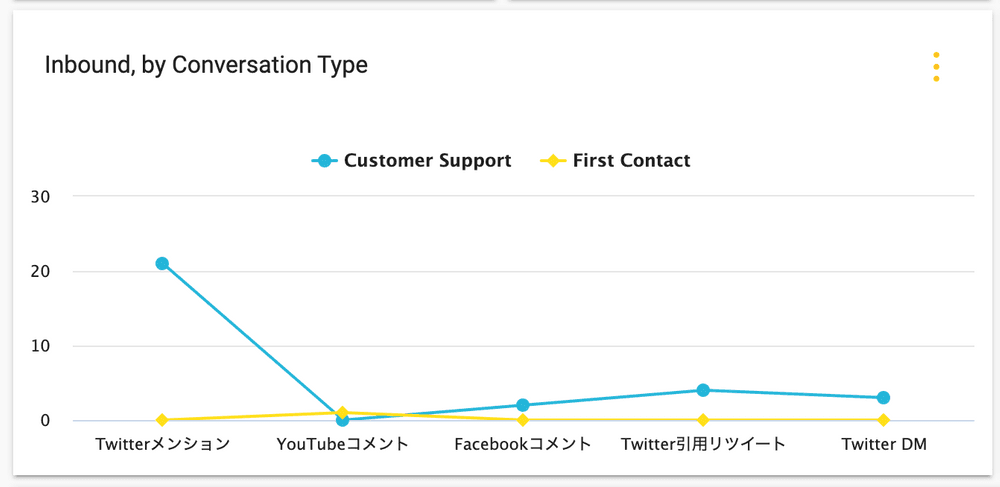Click the blue Customer Support legend marker
The image size is (1000, 487).
[324, 160]
